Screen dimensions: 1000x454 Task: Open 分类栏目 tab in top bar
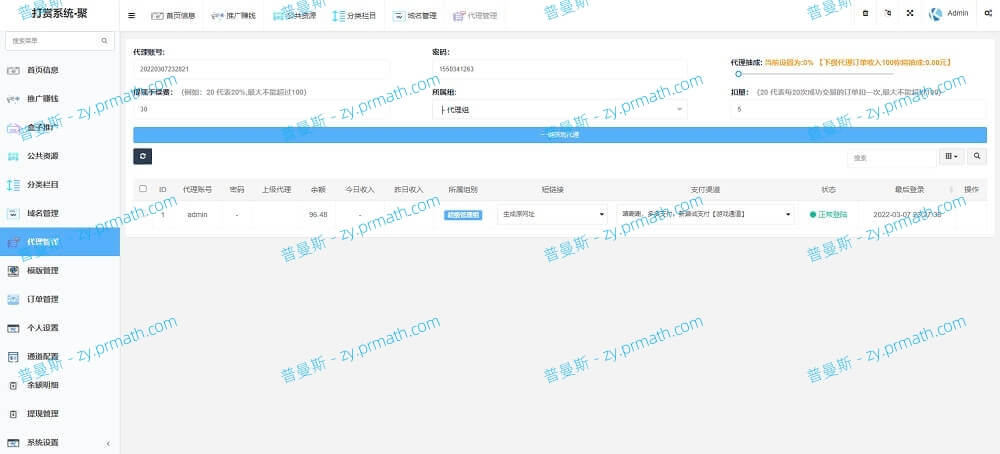pos(354,15)
